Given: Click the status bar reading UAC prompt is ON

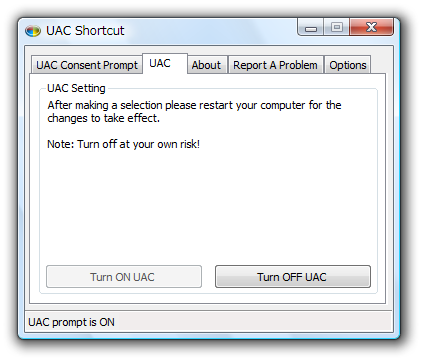Looking at the screenshot, I should coord(209,322).
